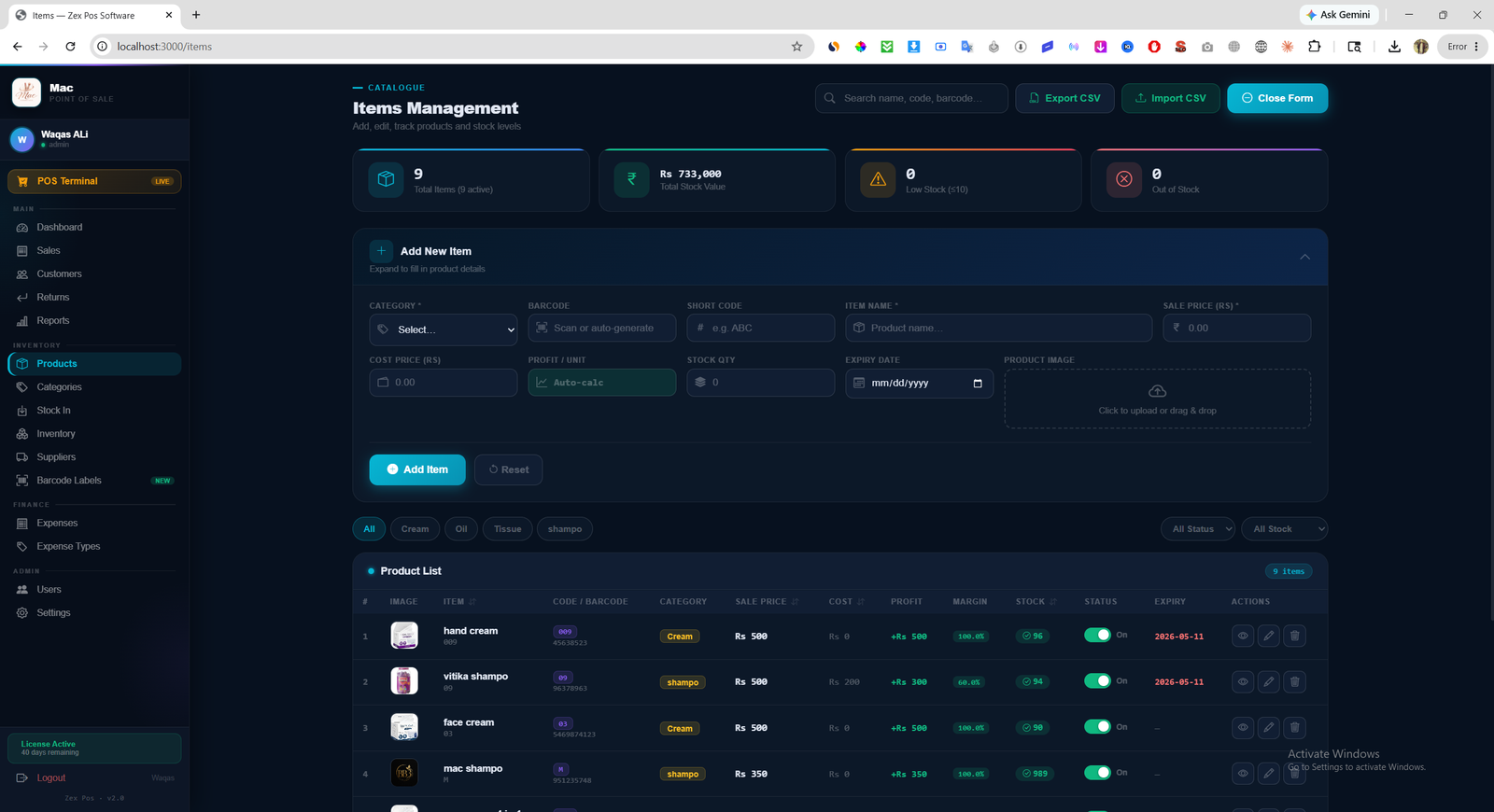View details of mac shampo item
The image size is (1494, 812).
1243,773
